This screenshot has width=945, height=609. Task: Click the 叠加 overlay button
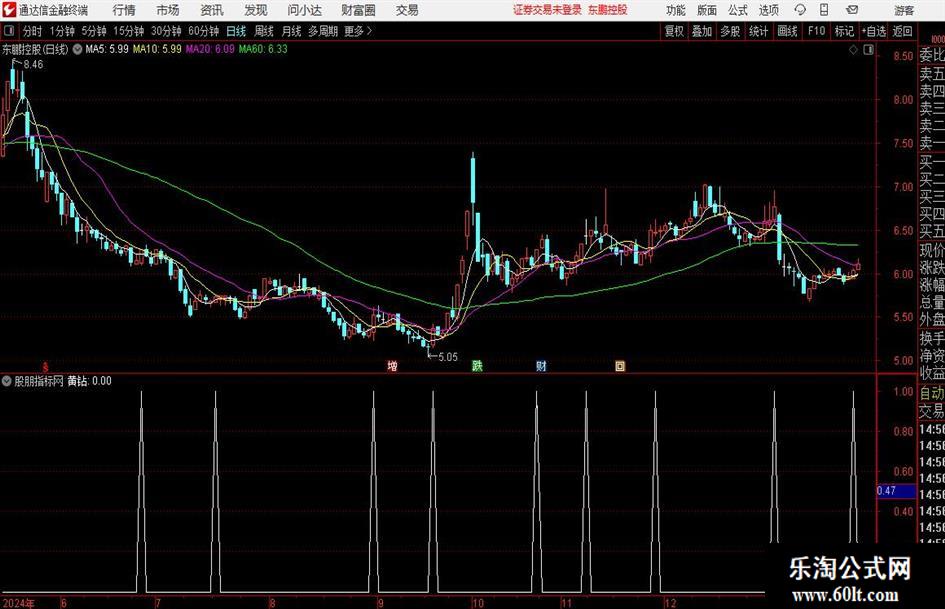click(x=702, y=31)
